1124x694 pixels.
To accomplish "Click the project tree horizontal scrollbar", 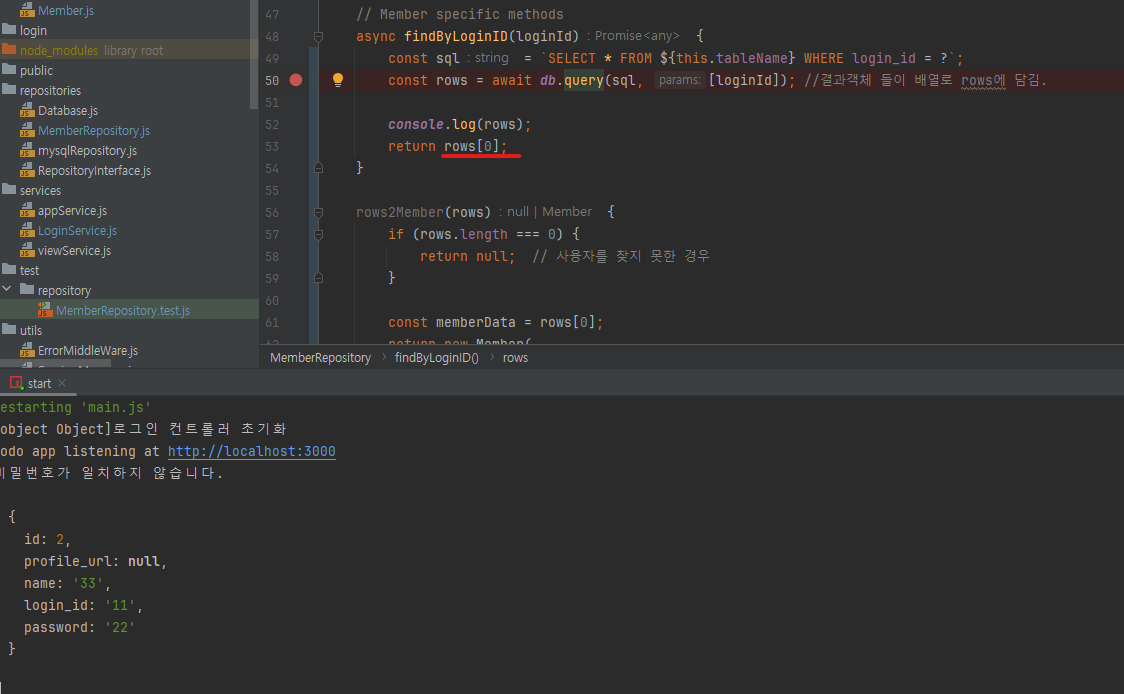I will [56, 363].
